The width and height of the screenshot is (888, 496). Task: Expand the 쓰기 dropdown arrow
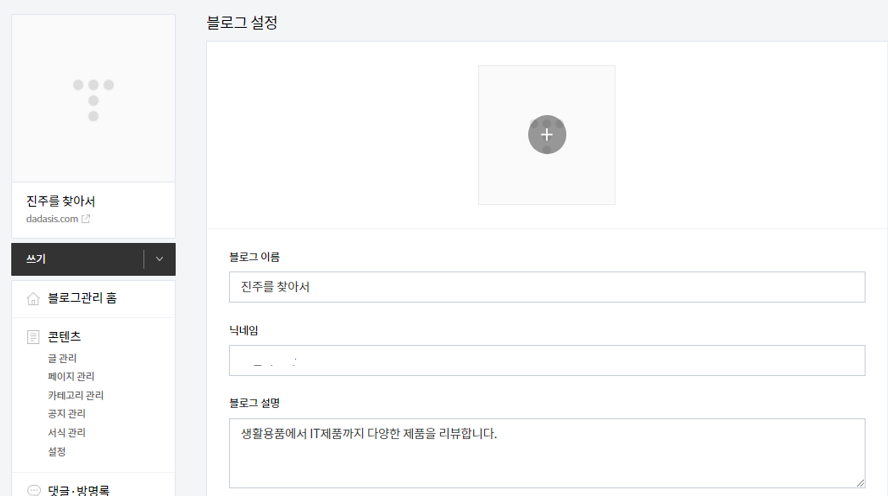[x=160, y=259]
